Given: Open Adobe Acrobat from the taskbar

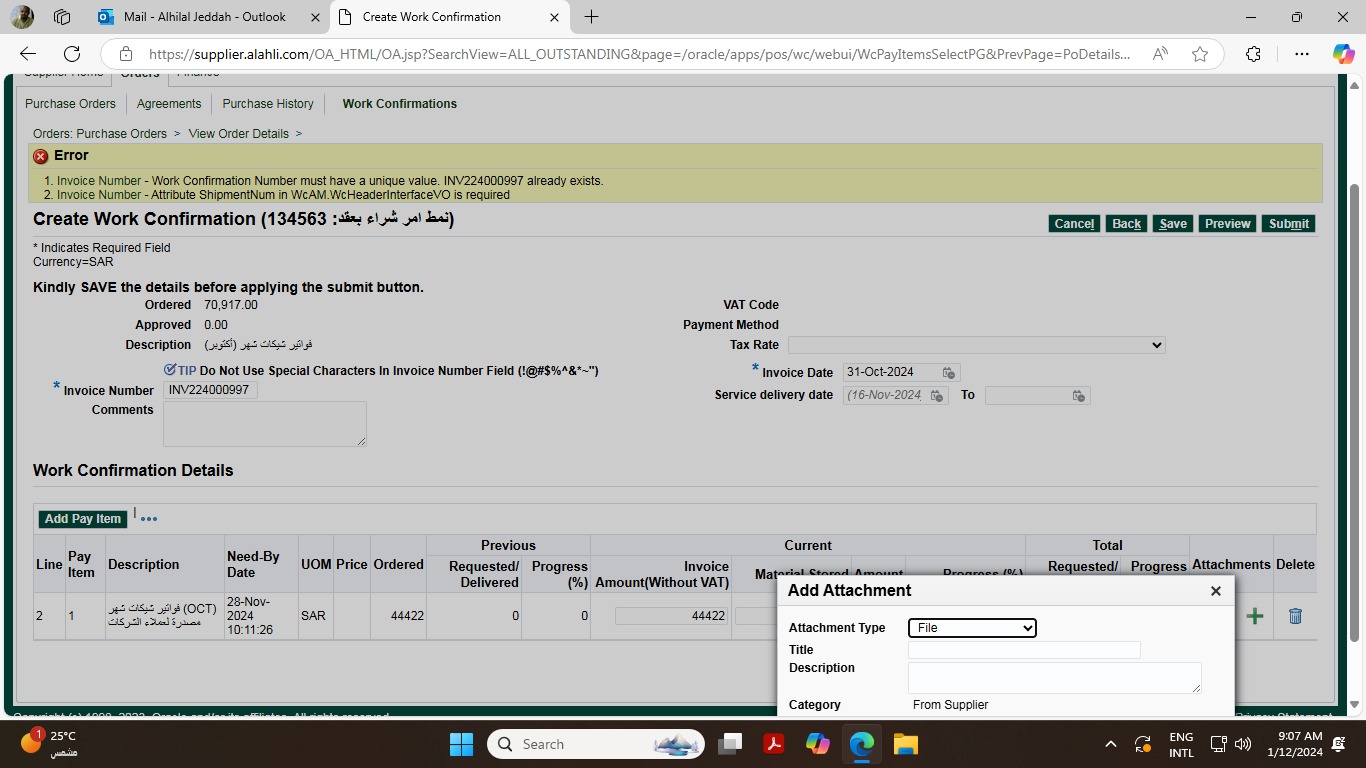Looking at the screenshot, I should click(773, 744).
